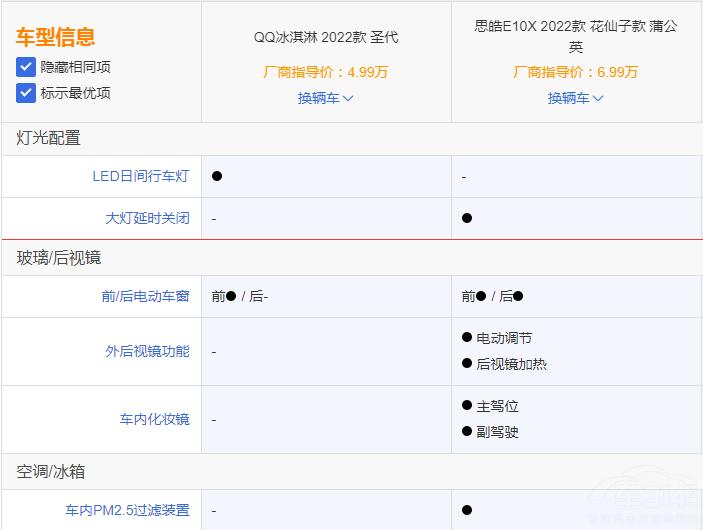
Task: Select the 主驾位 vanity mirror entry
Action: coord(490,406)
